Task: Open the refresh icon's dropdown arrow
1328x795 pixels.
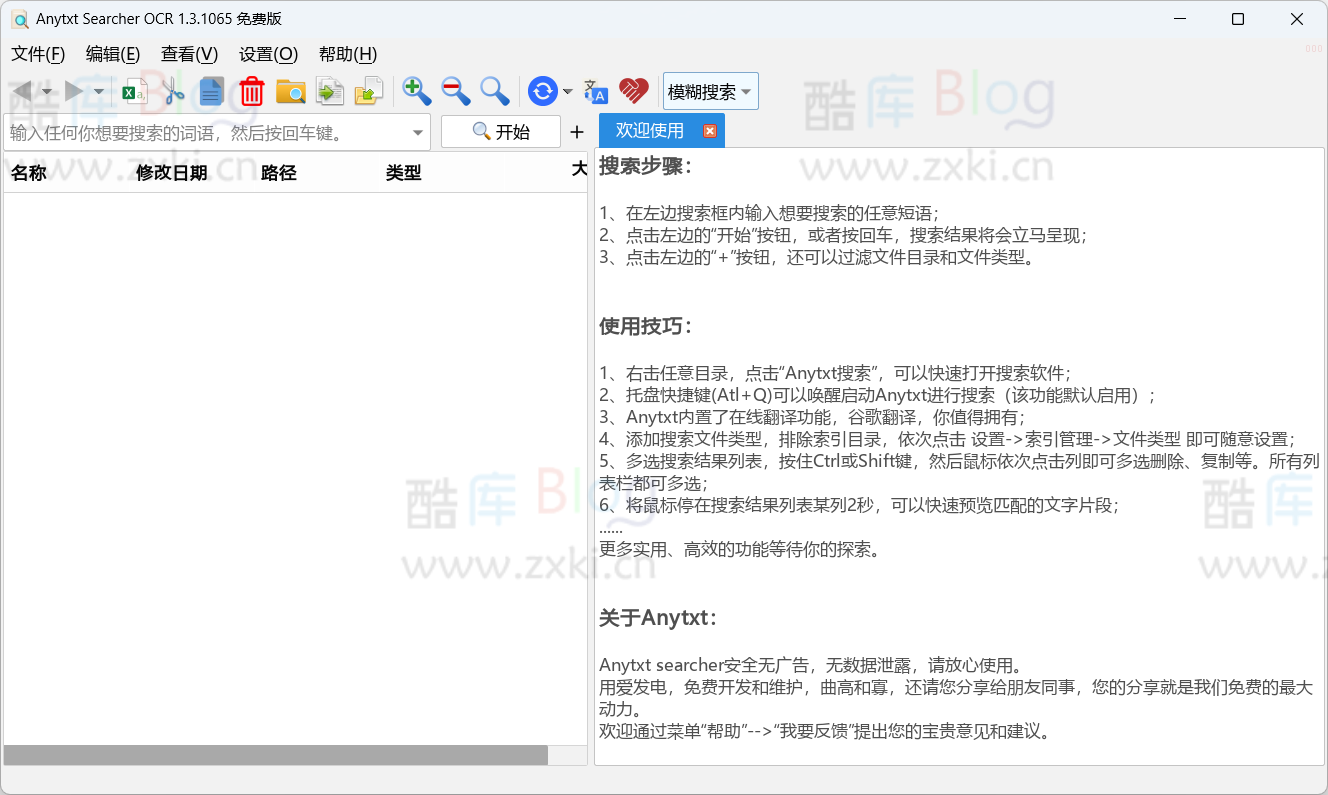Action: point(567,91)
